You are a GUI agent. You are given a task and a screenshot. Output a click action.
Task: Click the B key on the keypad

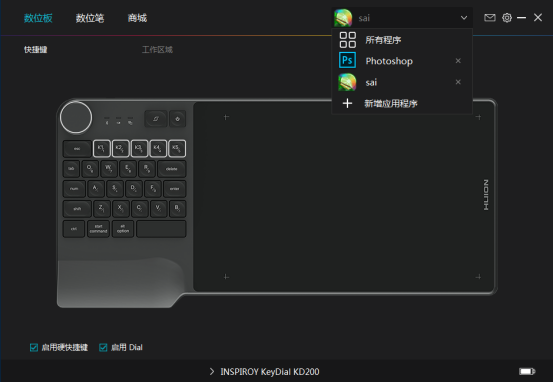click(177, 209)
